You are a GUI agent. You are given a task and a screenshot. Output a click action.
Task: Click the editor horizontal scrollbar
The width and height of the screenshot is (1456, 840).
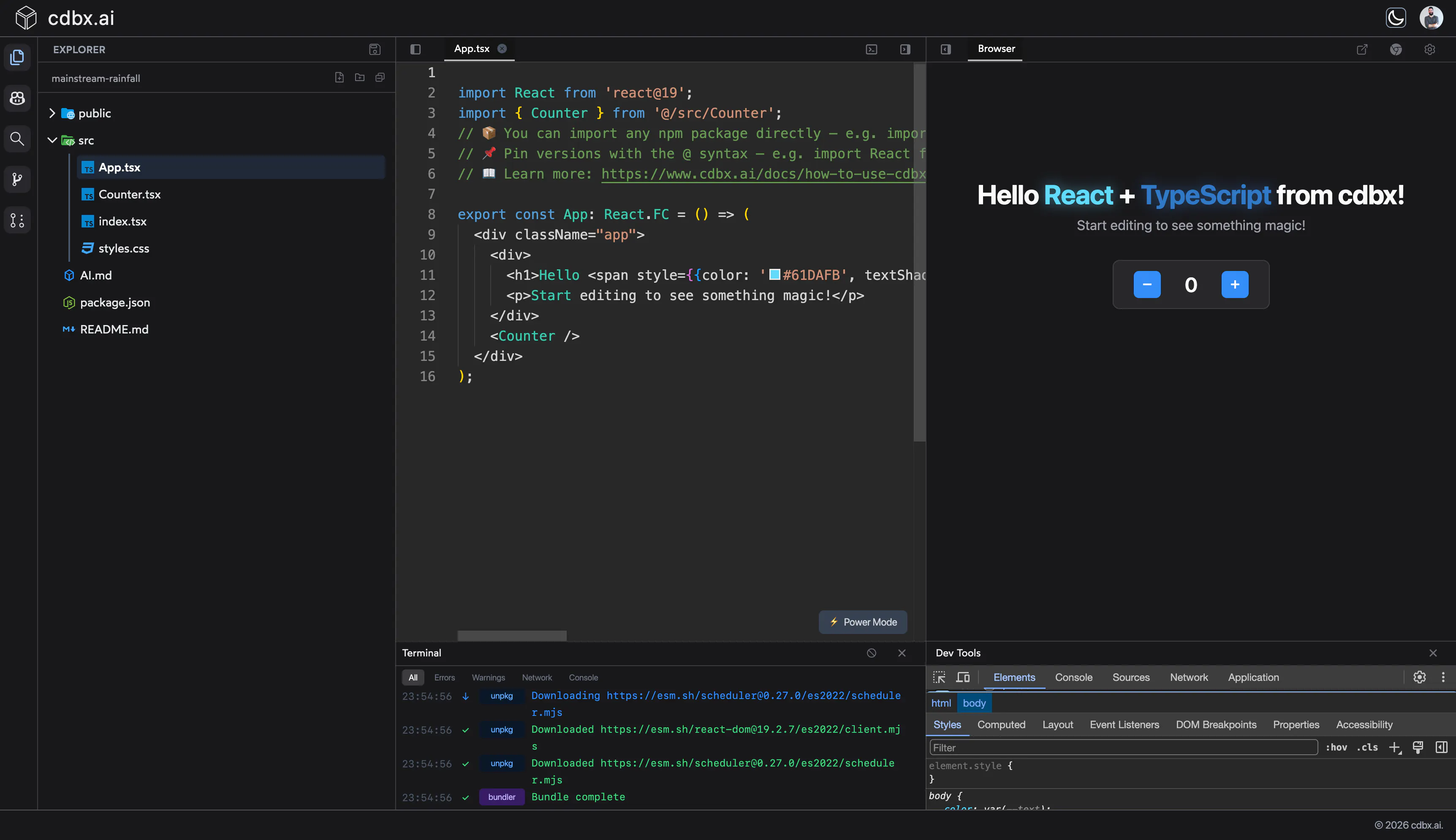click(512, 635)
